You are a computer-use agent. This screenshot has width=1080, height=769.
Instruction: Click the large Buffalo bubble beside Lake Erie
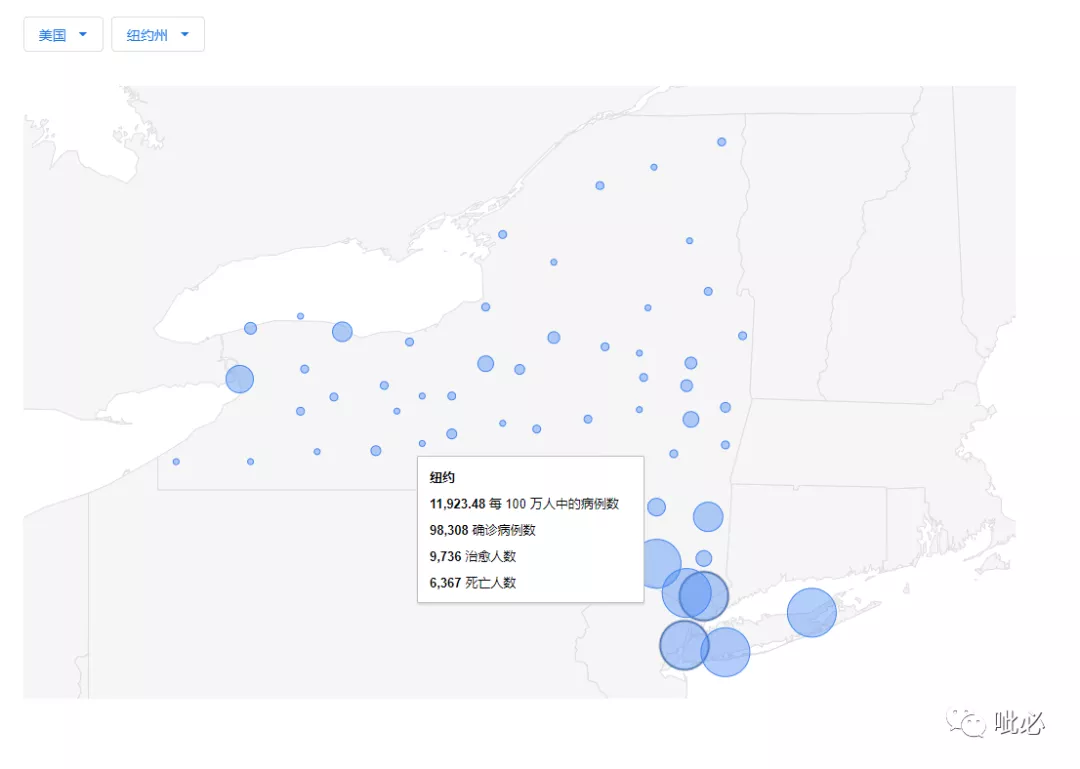click(240, 379)
